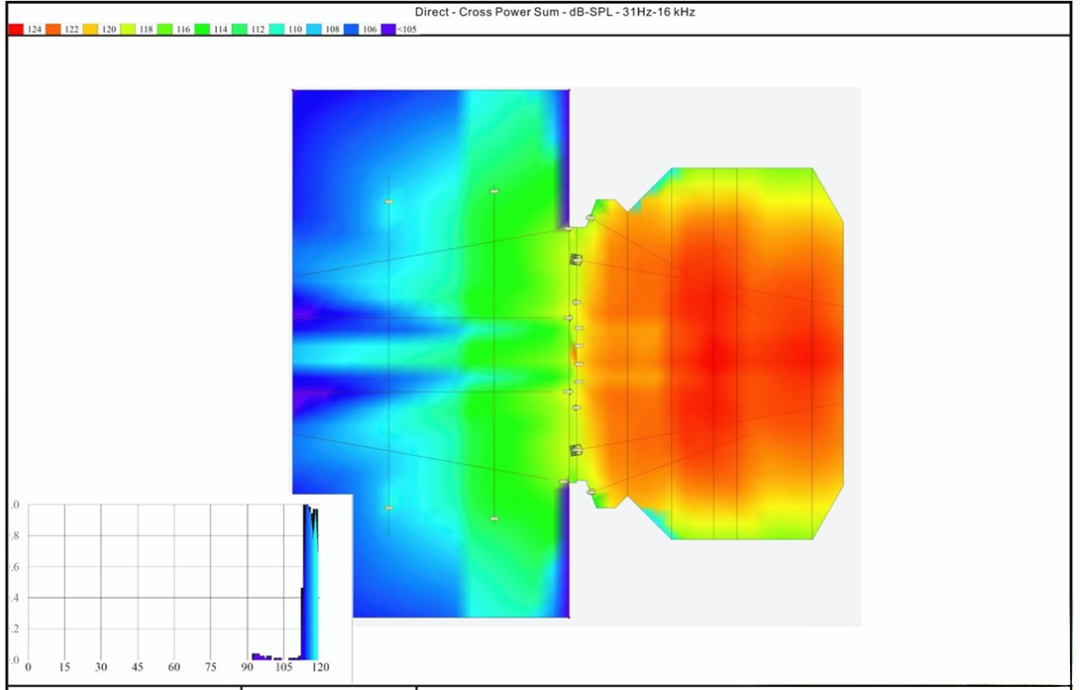Click the tallest bar in the histogram
This screenshot has height=690, width=1080.
tap(307, 580)
